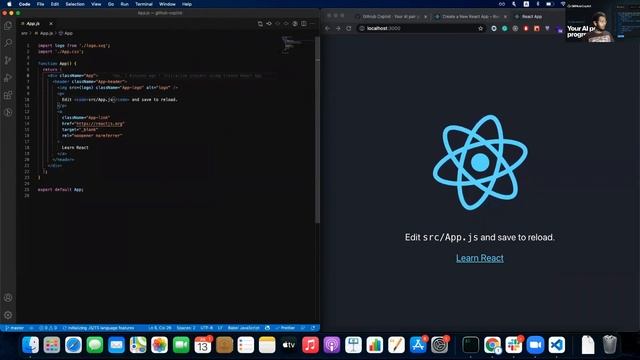Open the Edit menu
This screenshot has width=640, height=360.
pos(55,4)
